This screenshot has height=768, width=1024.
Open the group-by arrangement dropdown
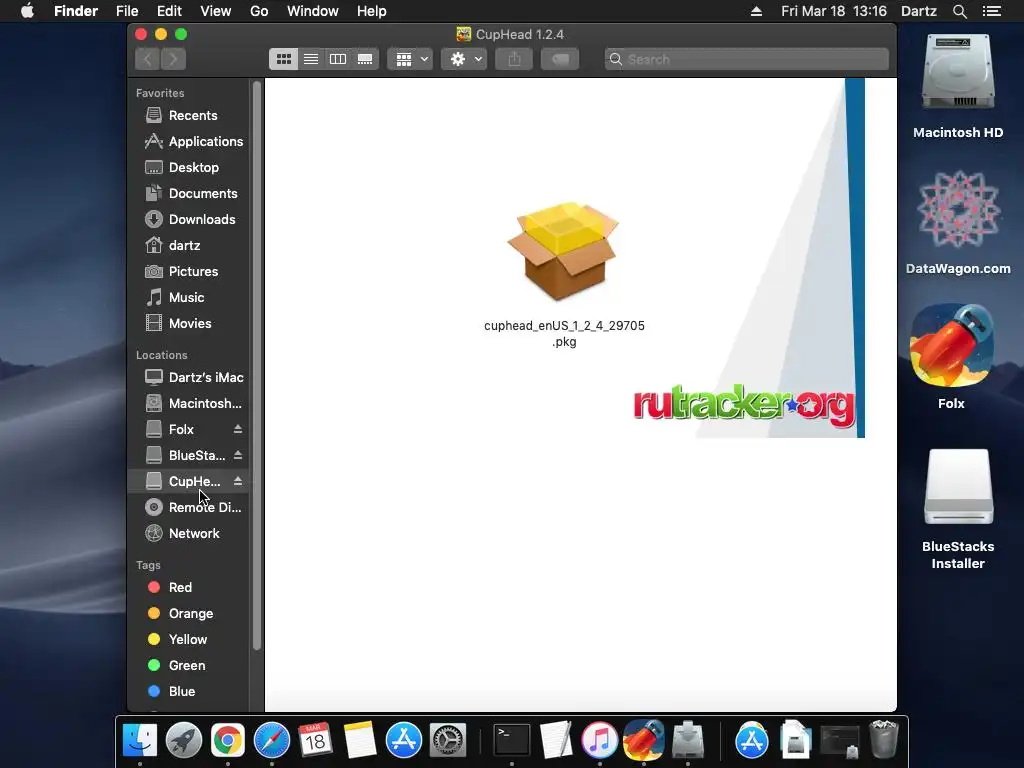pyautogui.click(x=410, y=59)
